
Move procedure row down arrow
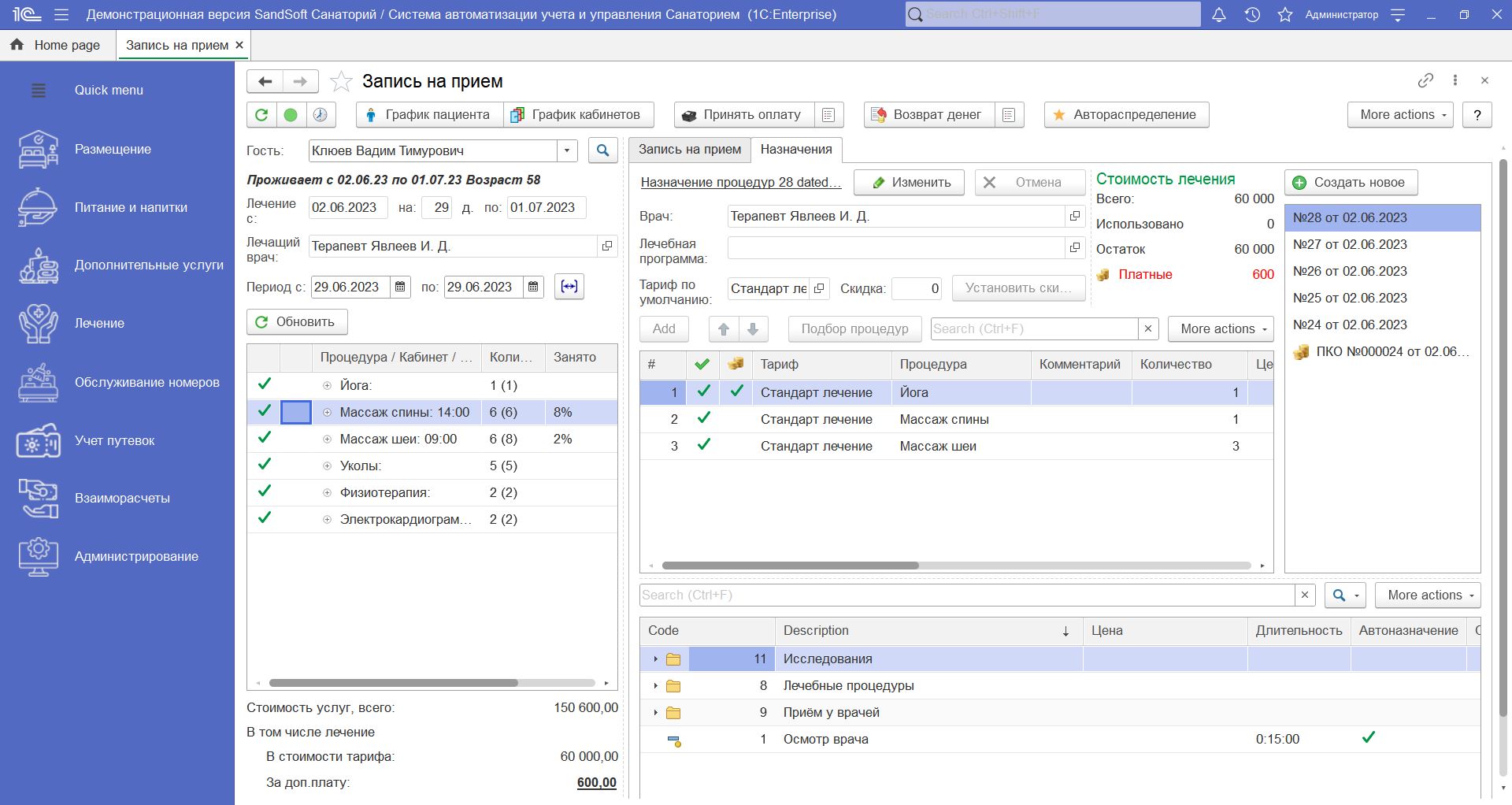tap(753, 329)
